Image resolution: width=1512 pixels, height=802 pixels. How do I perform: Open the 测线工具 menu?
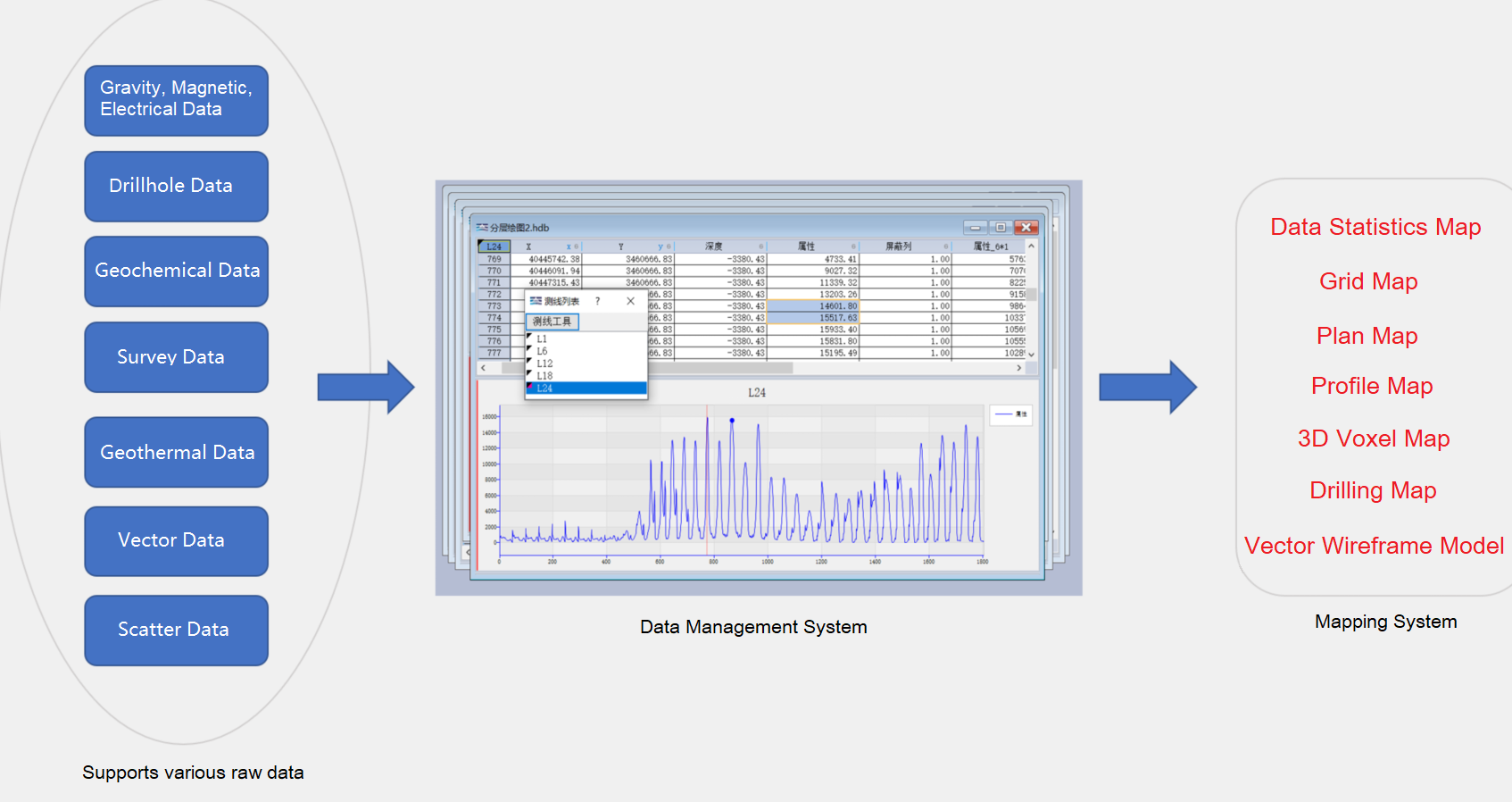click(x=552, y=322)
